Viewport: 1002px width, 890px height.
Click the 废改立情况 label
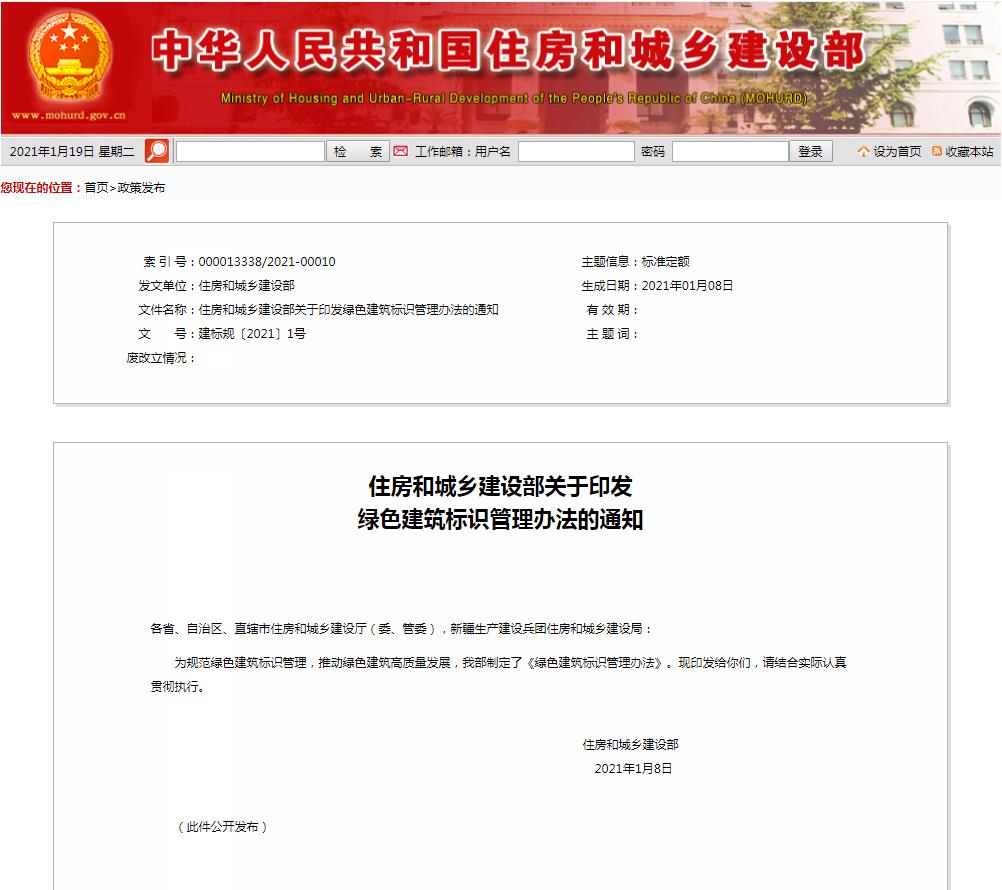coord(160,358)
